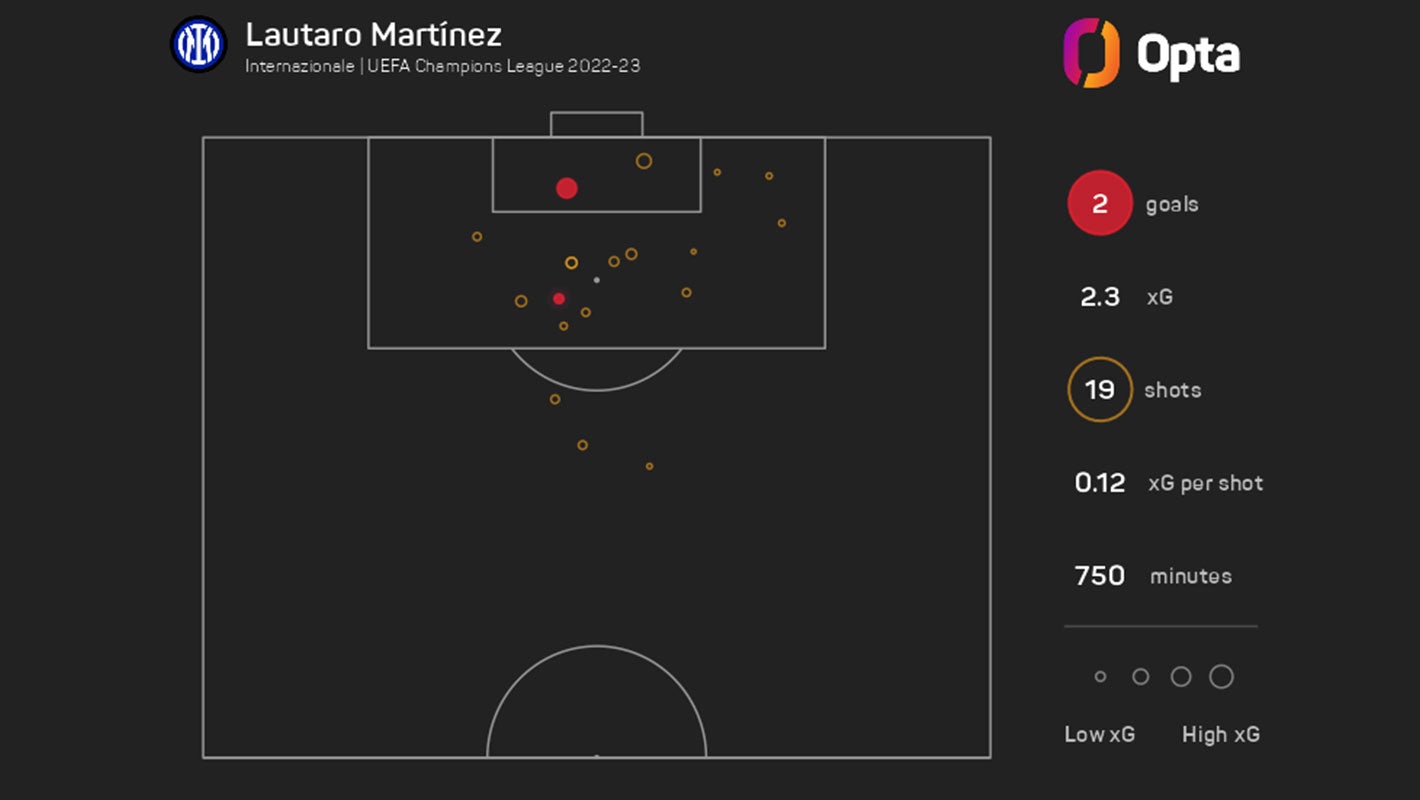Click the orange-ringed 19 shots circle
Image resolution: width=1420 pixels, height=800 pixels.
click(x=1100, y=389)
